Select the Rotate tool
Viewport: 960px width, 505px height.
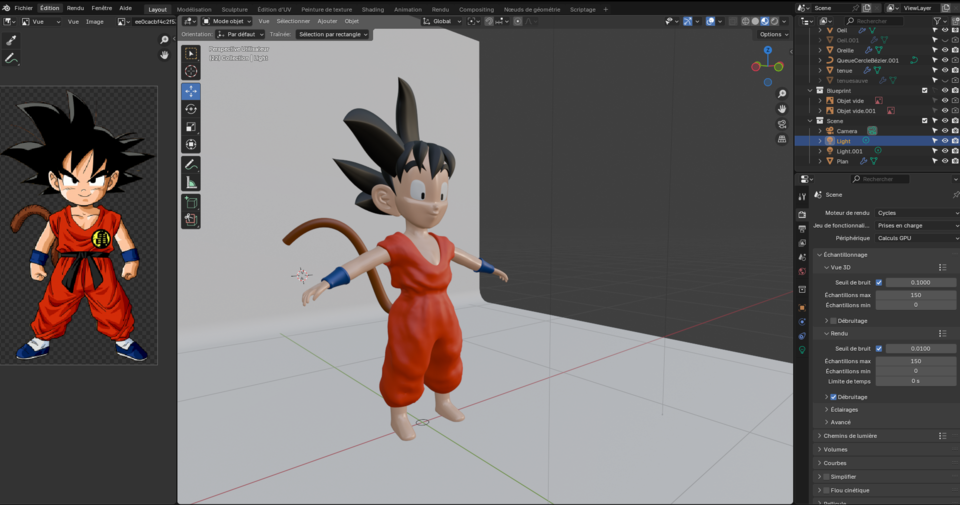(x=191, y=108)
